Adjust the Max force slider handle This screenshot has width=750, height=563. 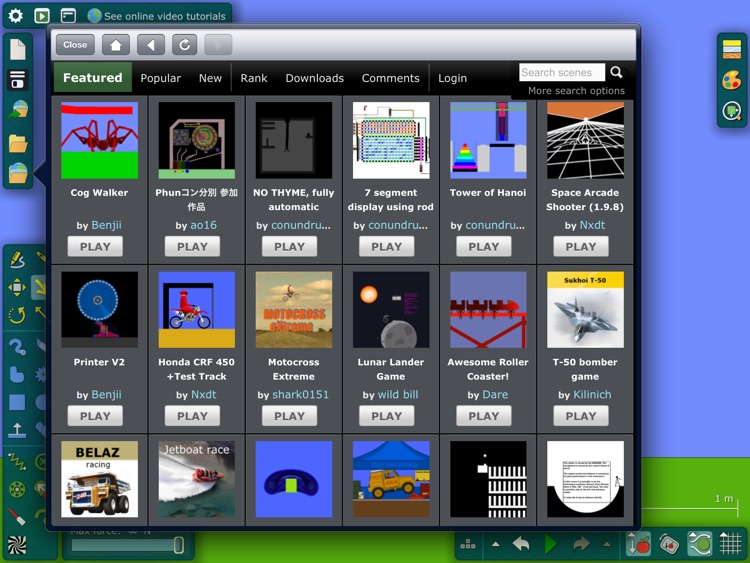pyautogui.click(x=178, y=545)
